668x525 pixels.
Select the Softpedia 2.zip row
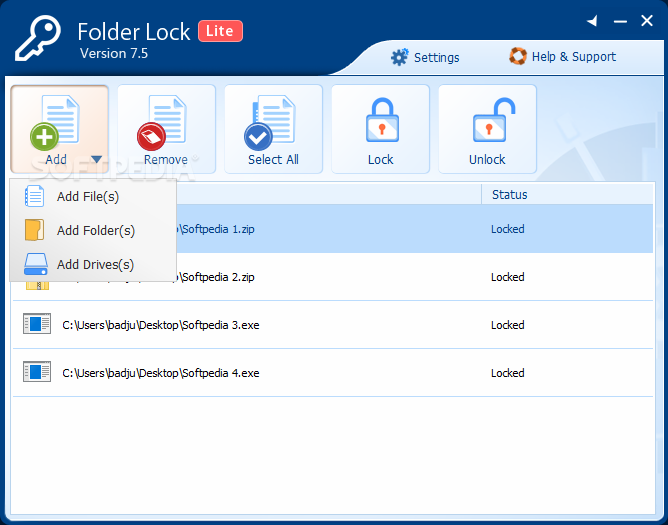tap(333, 277)
